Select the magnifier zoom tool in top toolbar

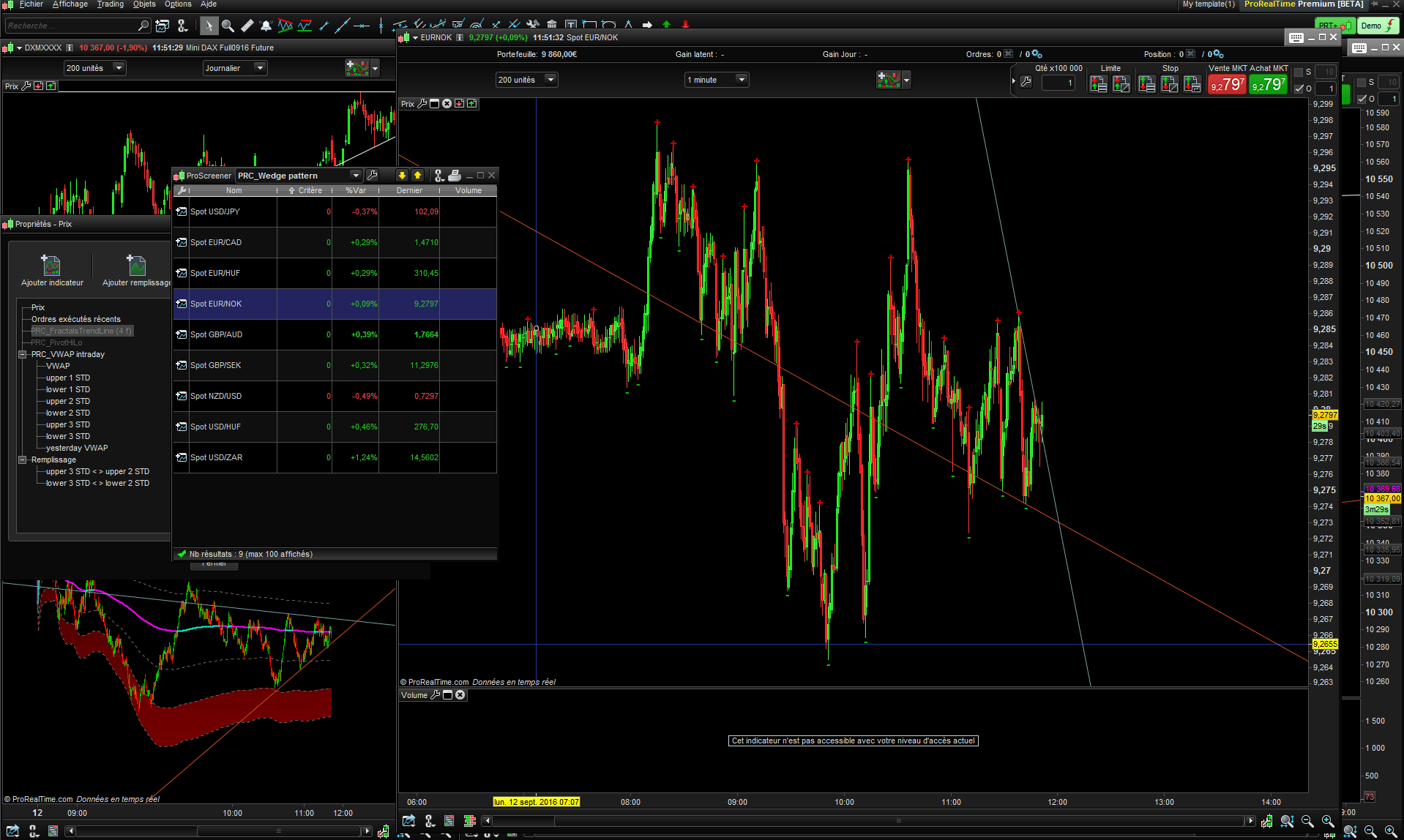(228, 26)
